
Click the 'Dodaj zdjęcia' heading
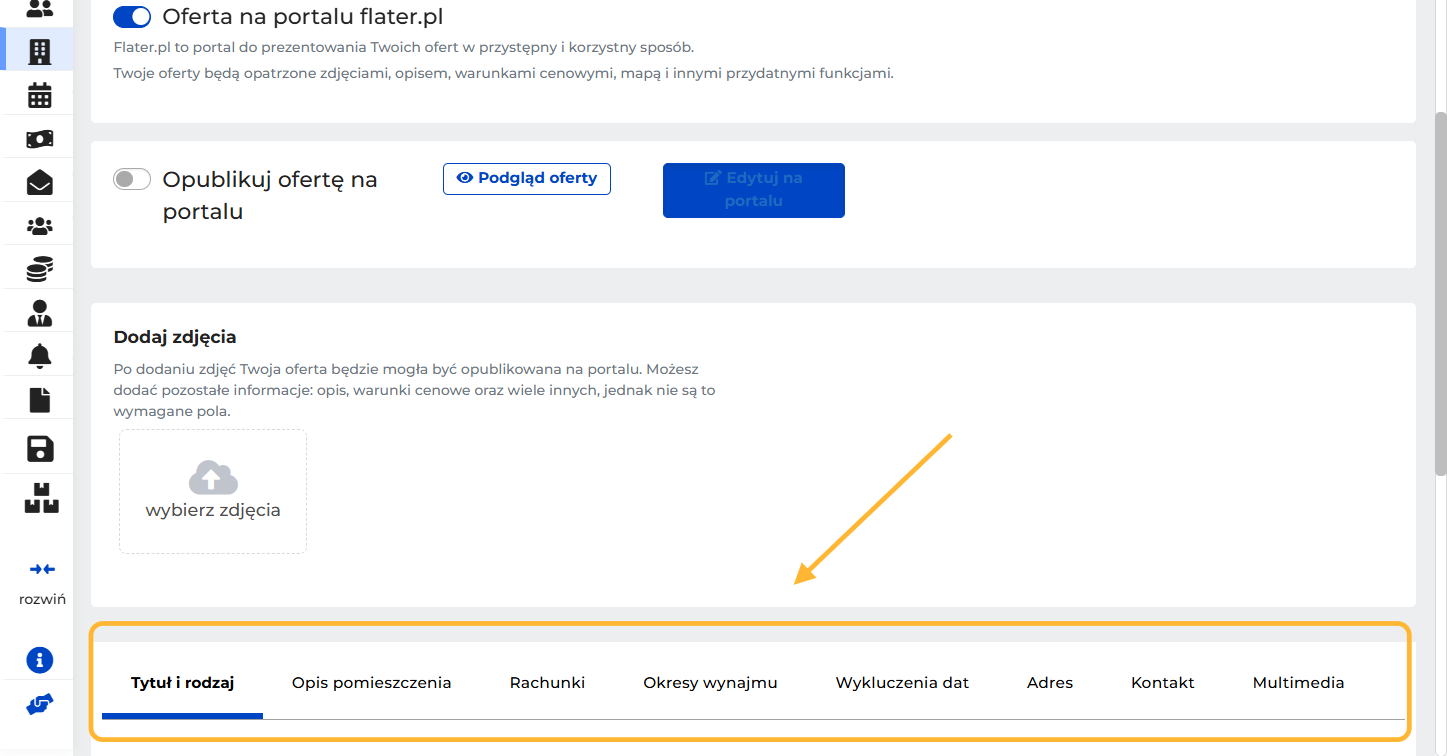click(175, 337)
